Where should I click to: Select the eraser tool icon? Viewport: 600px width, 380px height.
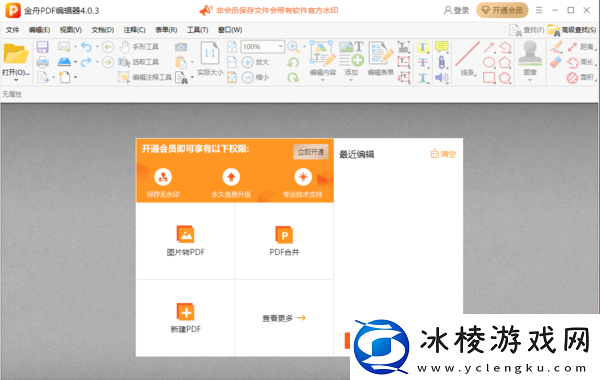556,62
